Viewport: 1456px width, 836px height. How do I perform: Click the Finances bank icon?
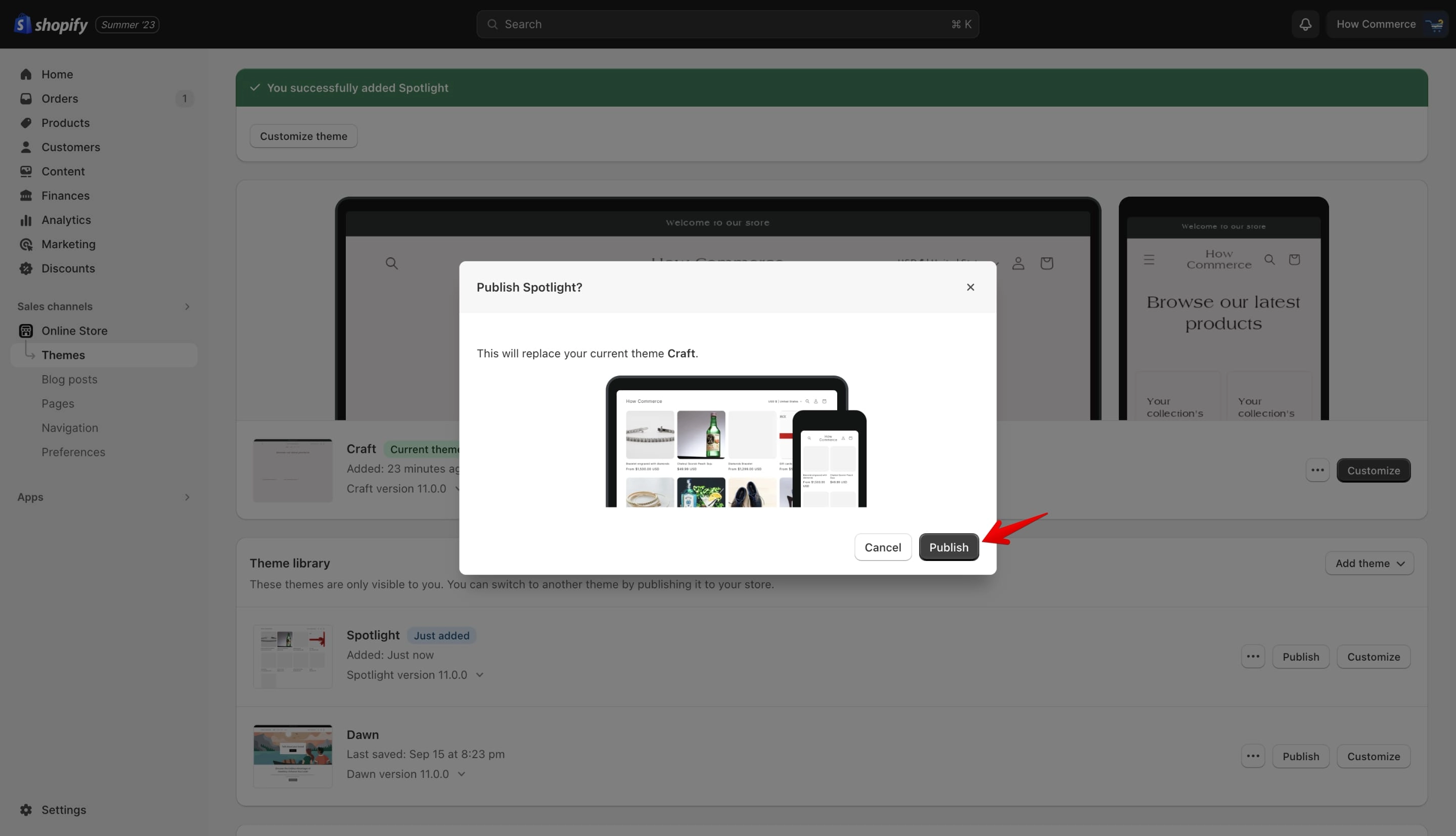point(26,196)
